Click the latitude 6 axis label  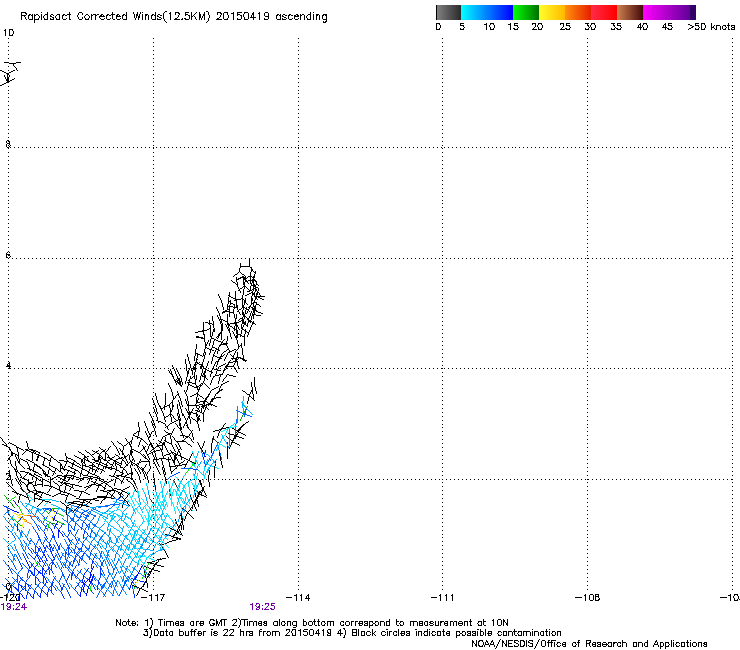click(8, 255)
